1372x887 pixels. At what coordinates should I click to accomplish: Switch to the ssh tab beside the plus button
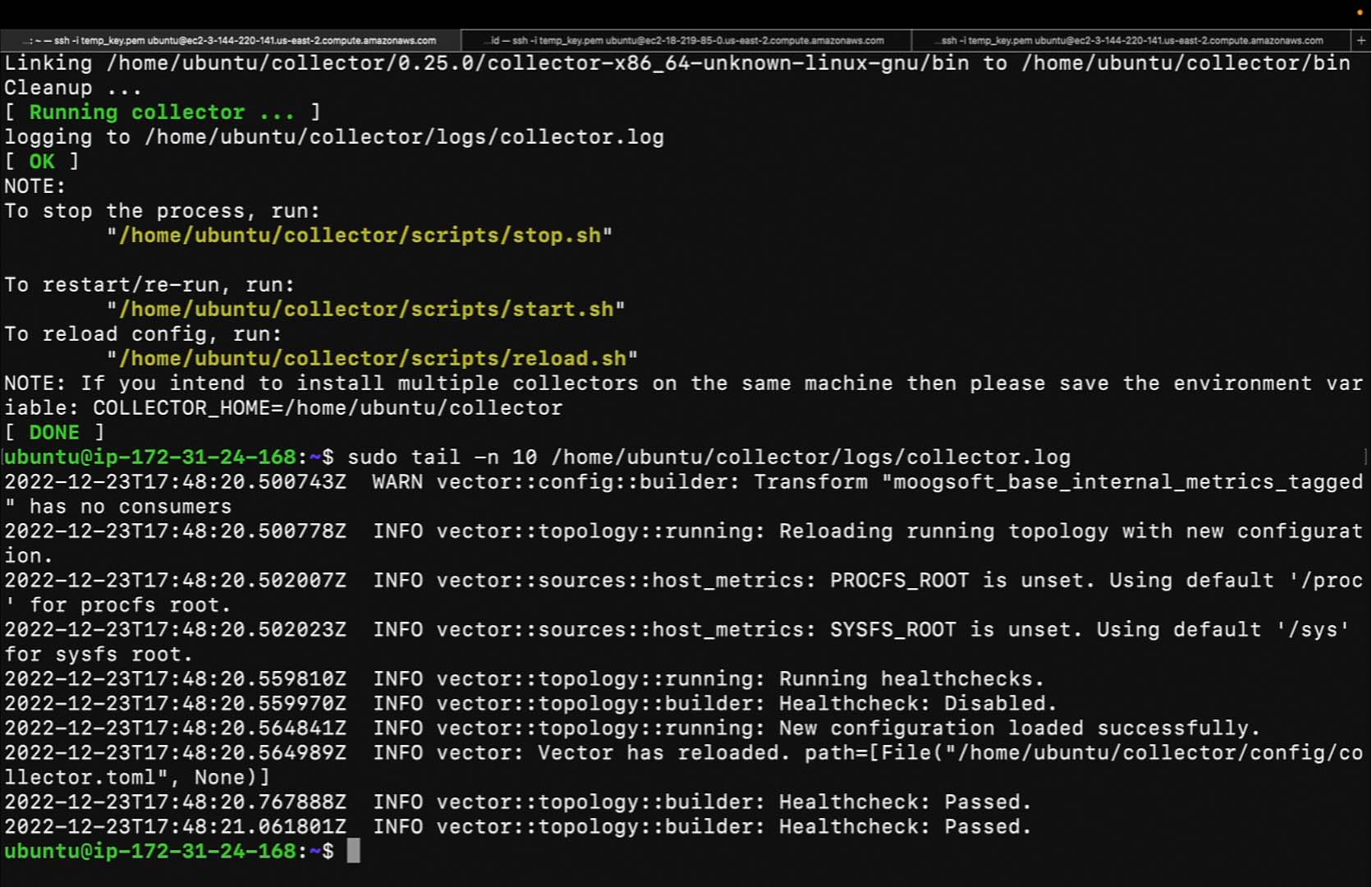tap(1131, 40)
